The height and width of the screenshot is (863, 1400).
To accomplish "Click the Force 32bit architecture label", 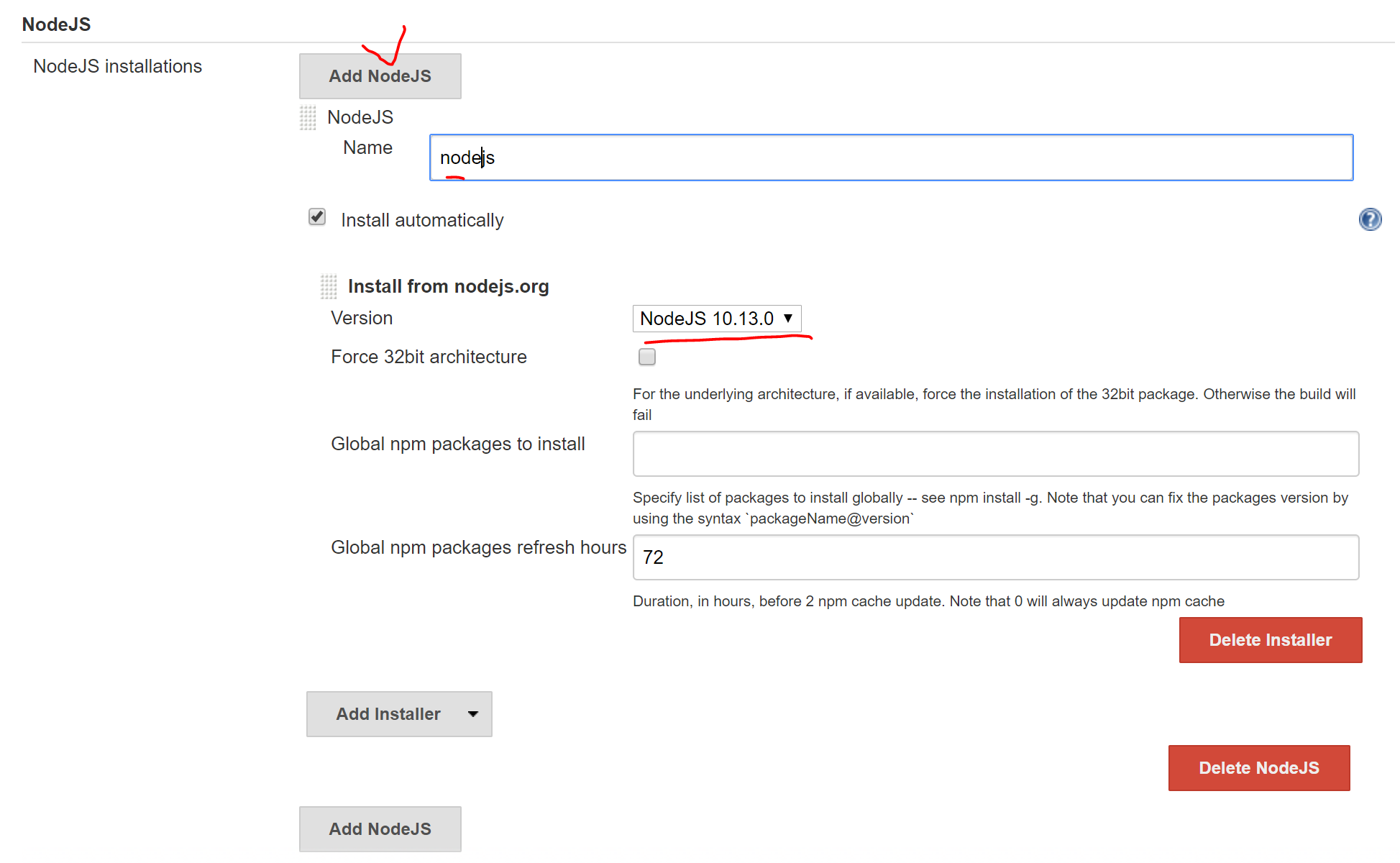I will tap(429, 357).
